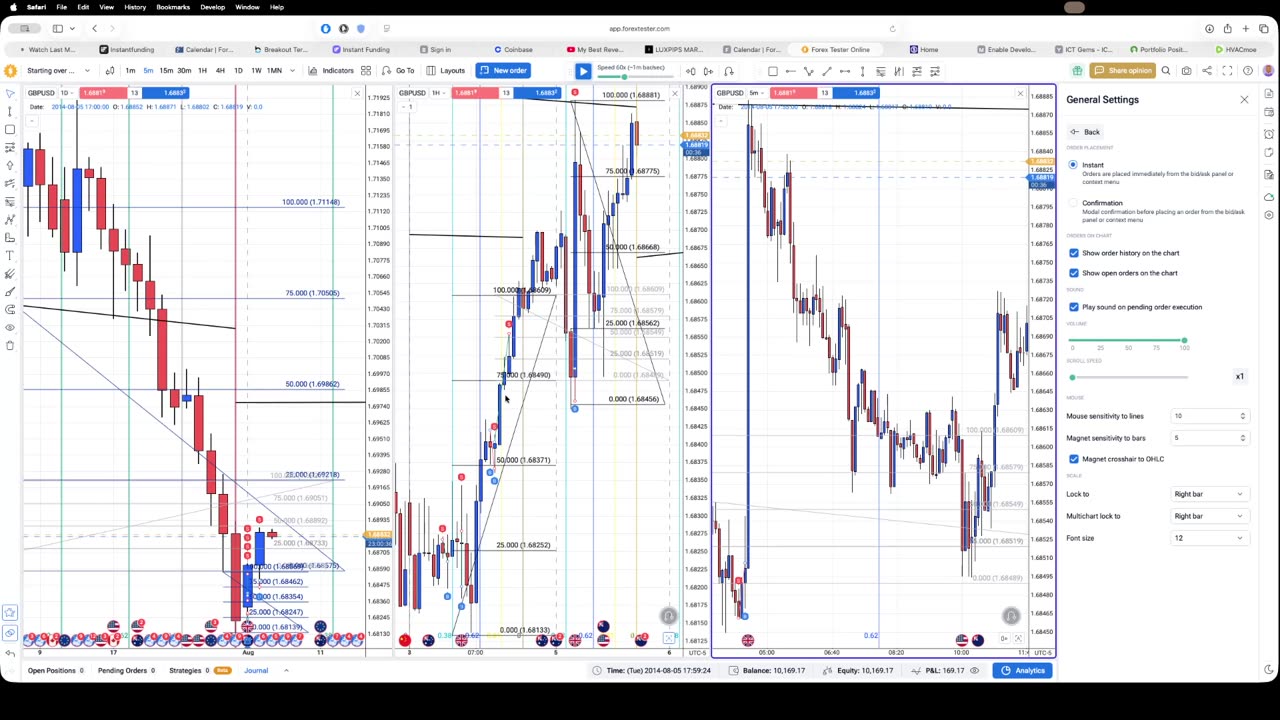Open the 5m timeframe dropdown on right chart

click(x=757, y=93)
